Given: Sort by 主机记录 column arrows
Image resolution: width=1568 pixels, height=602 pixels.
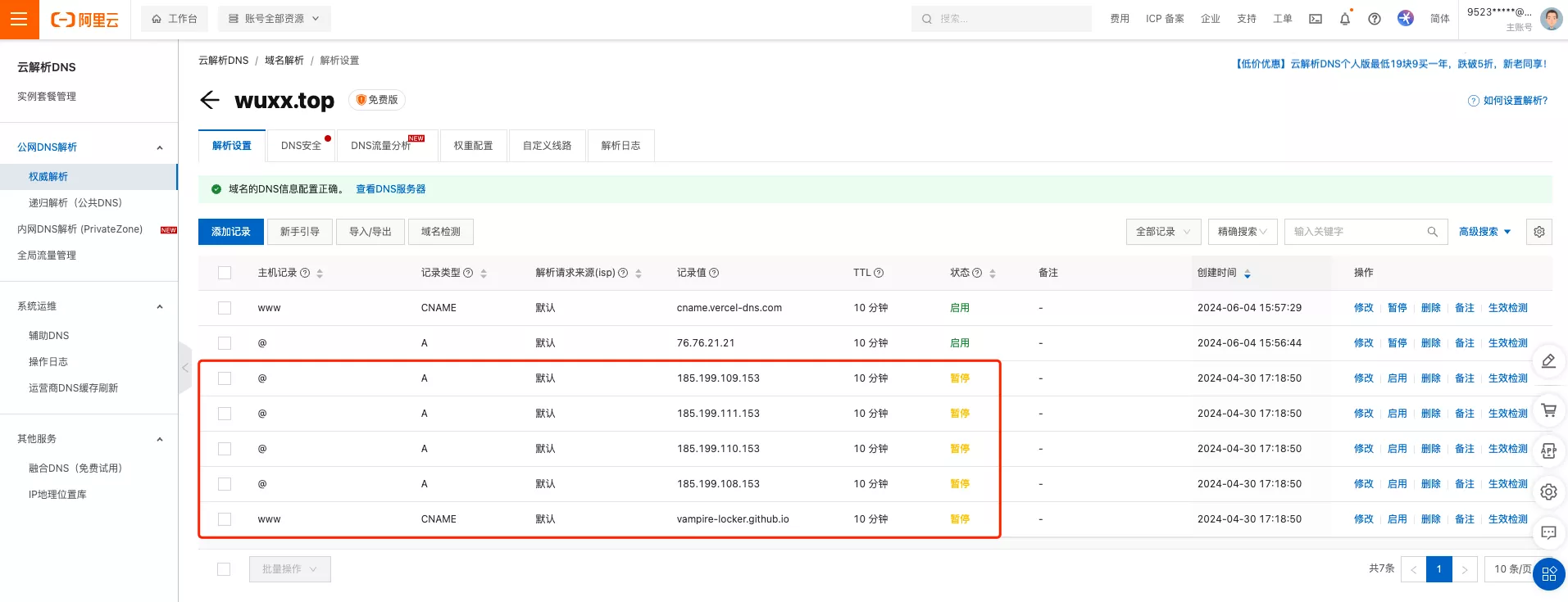Looking at the screenshot, I should (x=320, y=274).
